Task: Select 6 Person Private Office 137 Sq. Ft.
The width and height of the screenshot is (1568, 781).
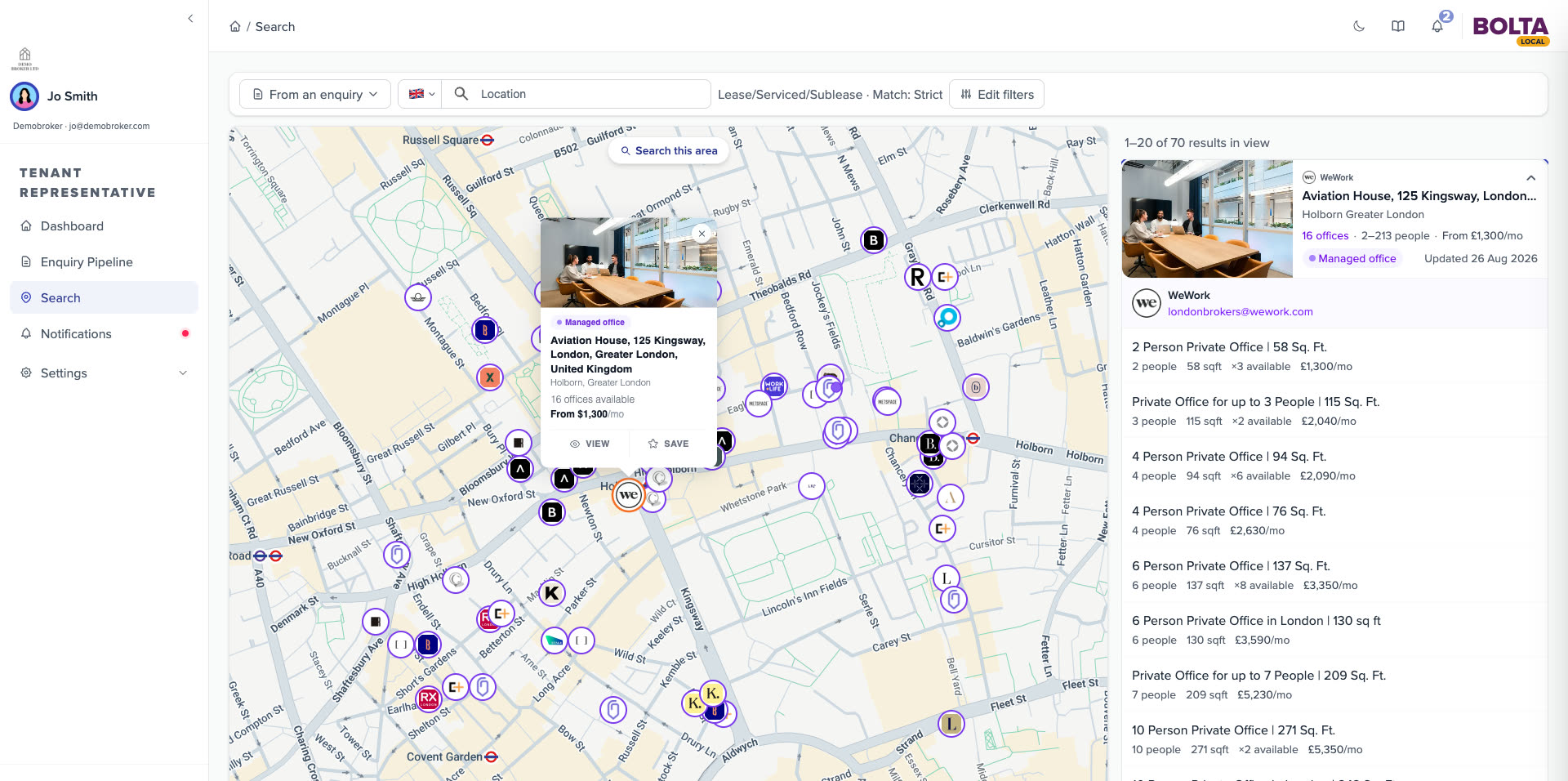Action: point(1334,575)
